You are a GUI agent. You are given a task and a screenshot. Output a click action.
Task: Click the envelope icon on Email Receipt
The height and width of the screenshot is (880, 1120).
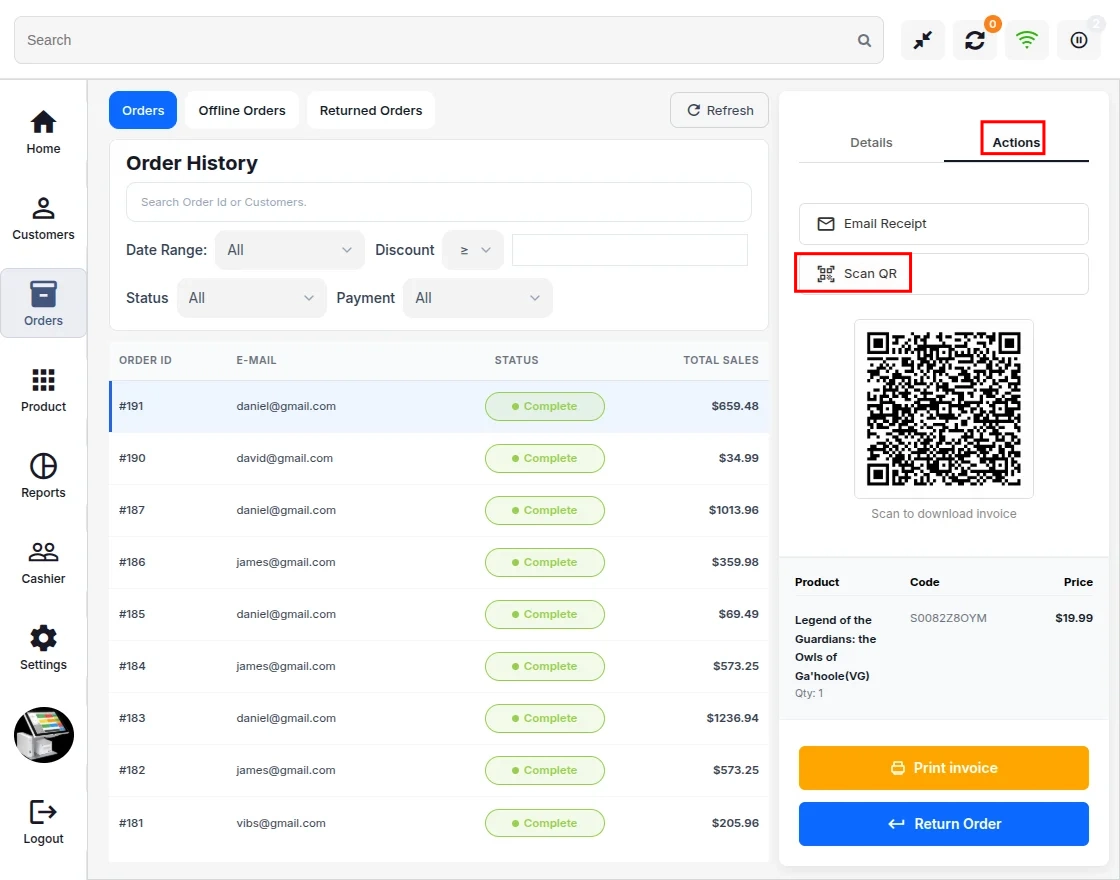(826, 224)
